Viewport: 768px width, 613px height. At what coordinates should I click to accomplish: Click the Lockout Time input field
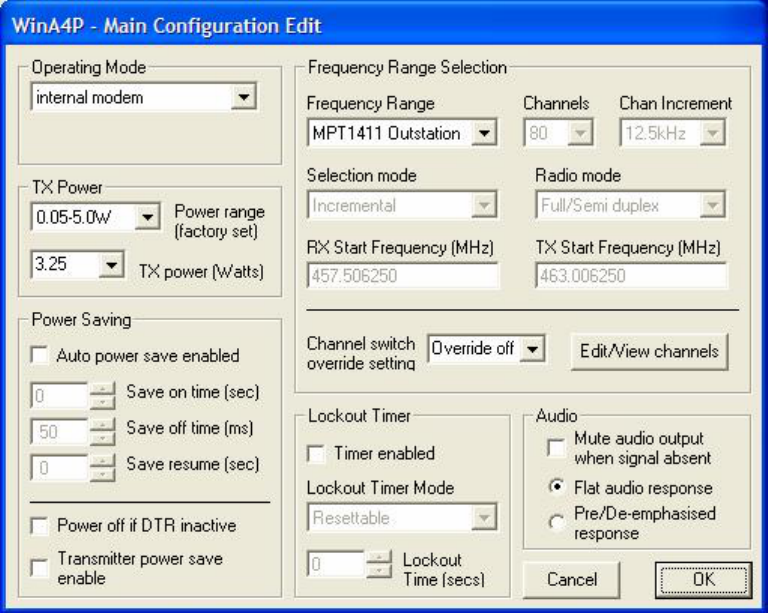(336, 564)
